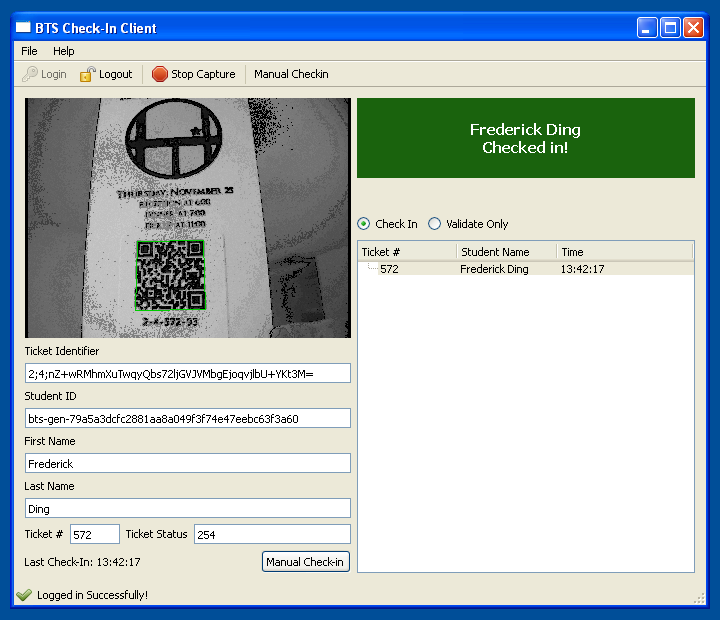Click the Stop Capture toolbar label
720x620 pixels.
click(203, 74)
